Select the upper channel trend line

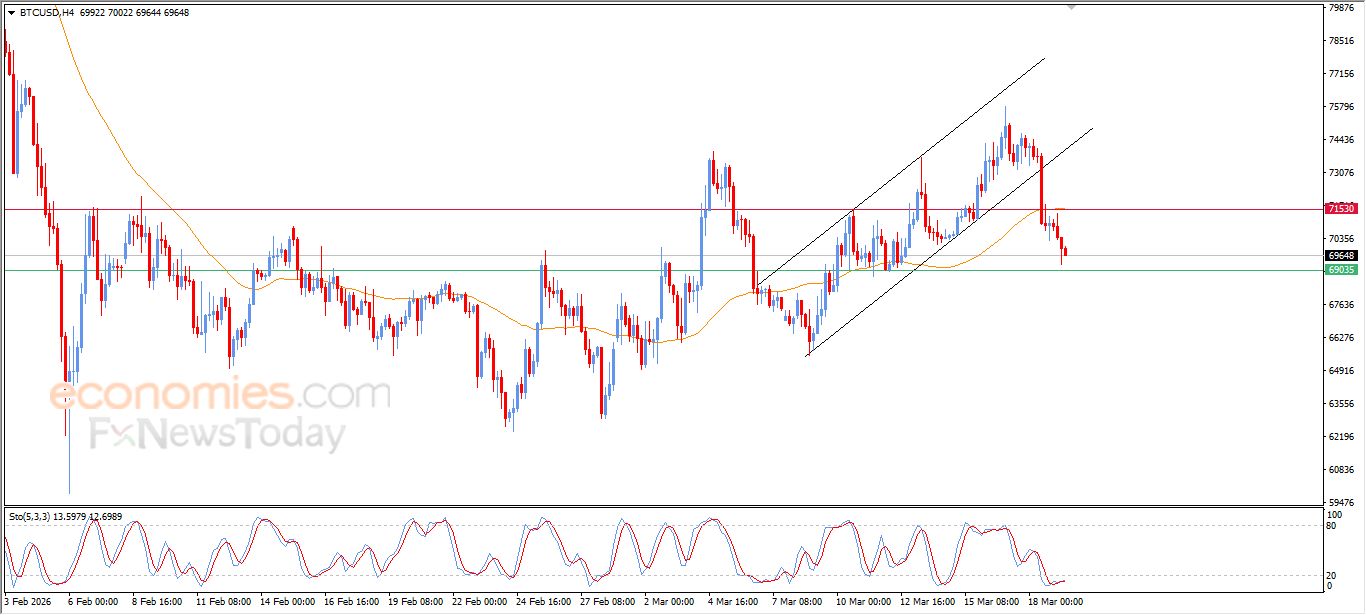coord(900,172)
